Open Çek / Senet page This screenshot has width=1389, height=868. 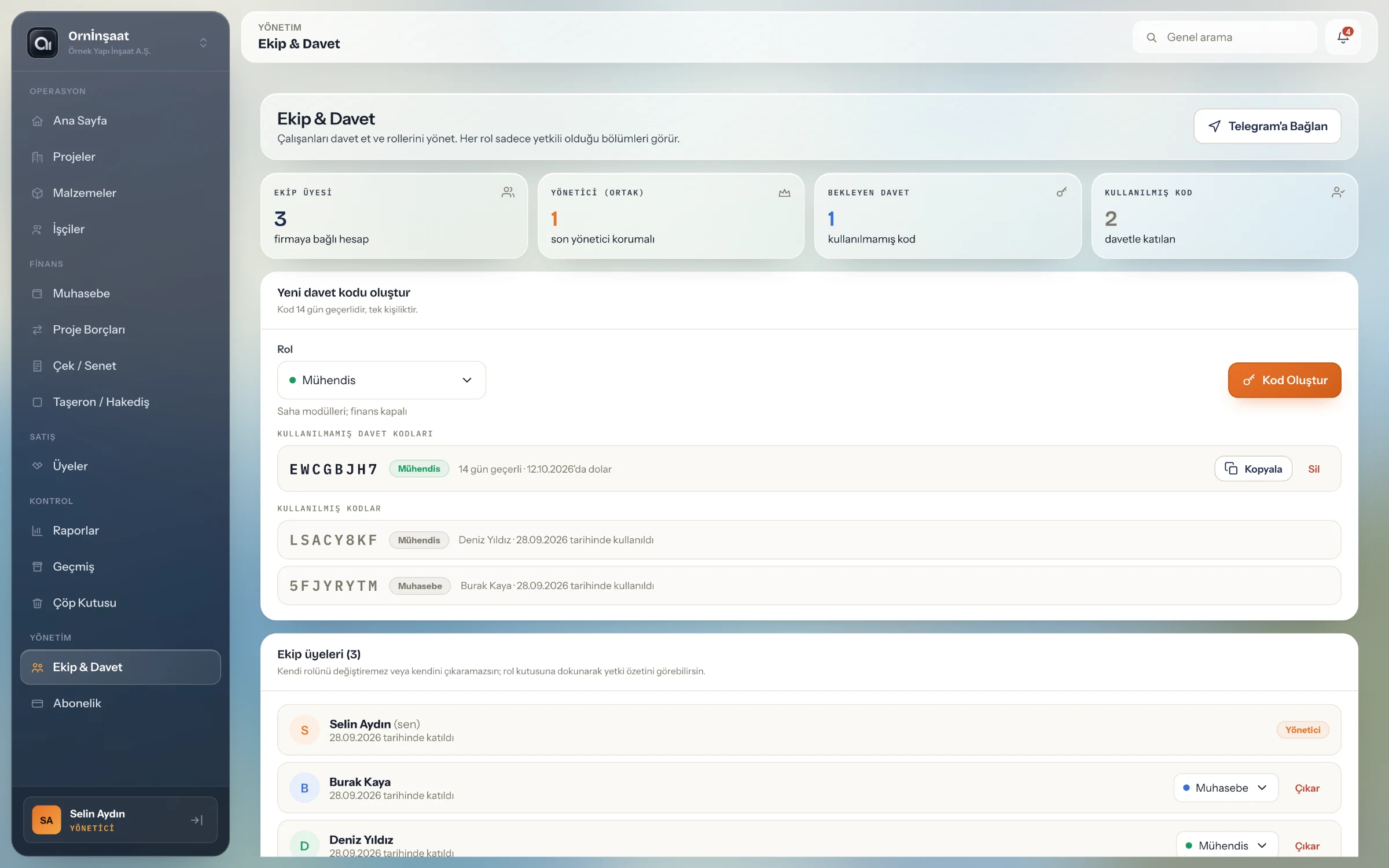(120, 366)
